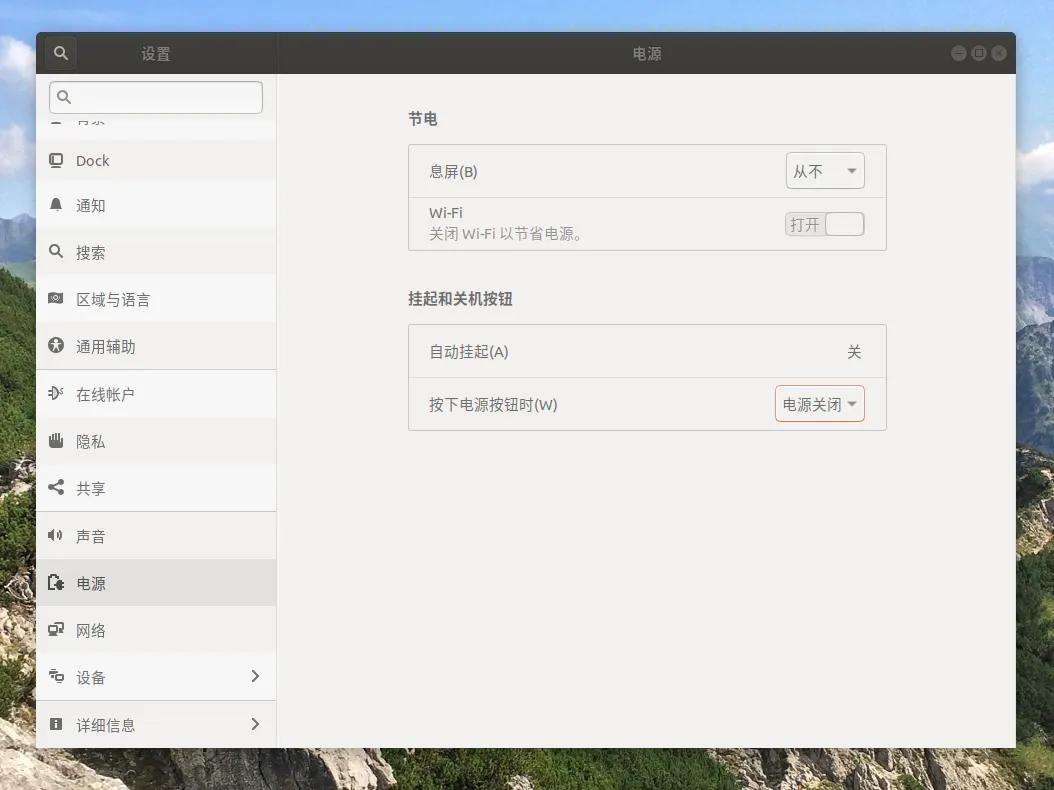Click the 自动挂起 automatic suspend row

(647, 352)
